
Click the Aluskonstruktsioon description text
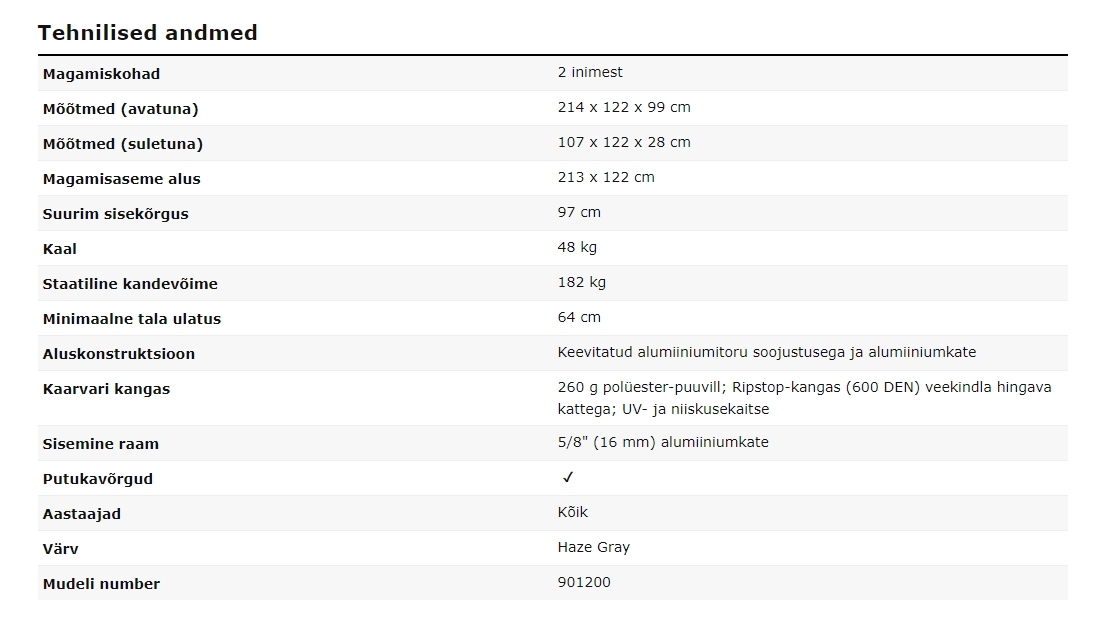766,352
